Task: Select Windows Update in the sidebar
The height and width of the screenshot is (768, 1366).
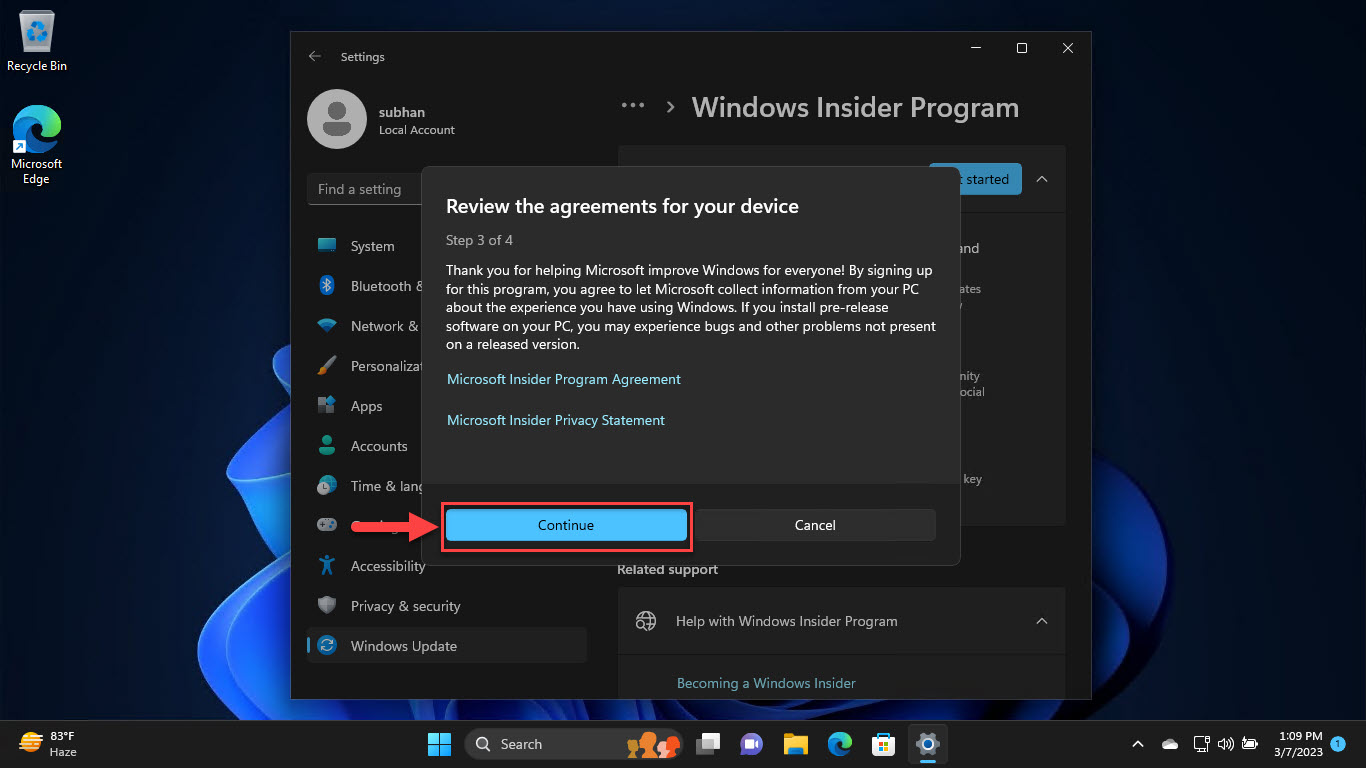Action: click(447, 646)
